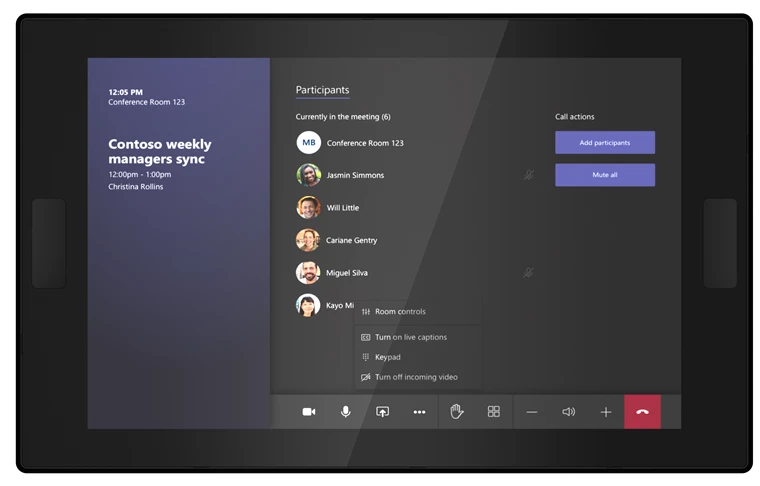Open Room controls from popup menu
Viewport: 760px width, 486px height.
pos(400,312)
